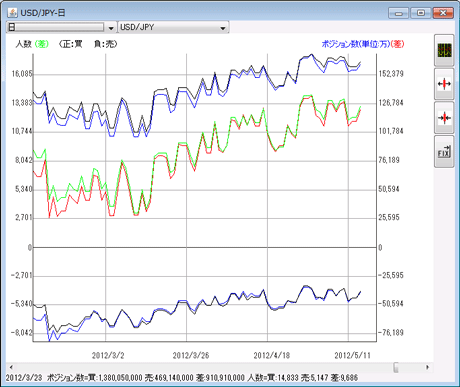
Task: Click the 13,383 left axis value
Action: click(22, 103)
